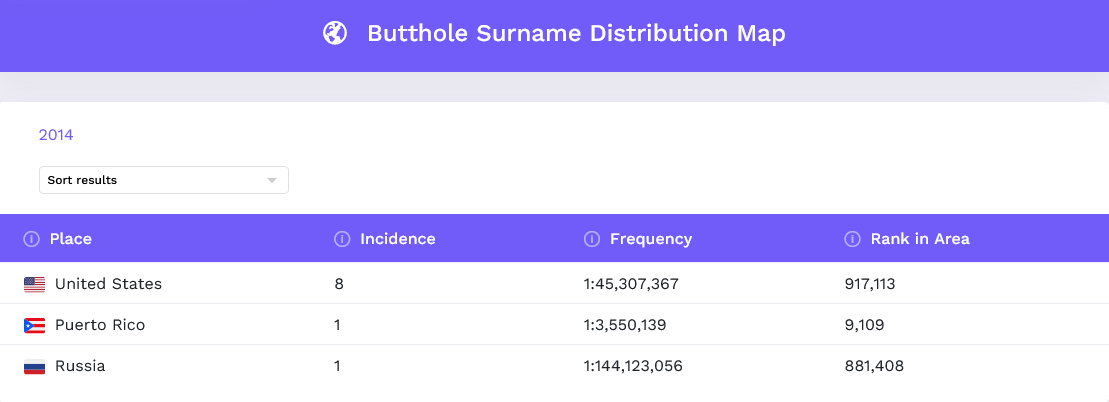
Task: Click the frequency 1:45,307,367
Action: point(631,284)
